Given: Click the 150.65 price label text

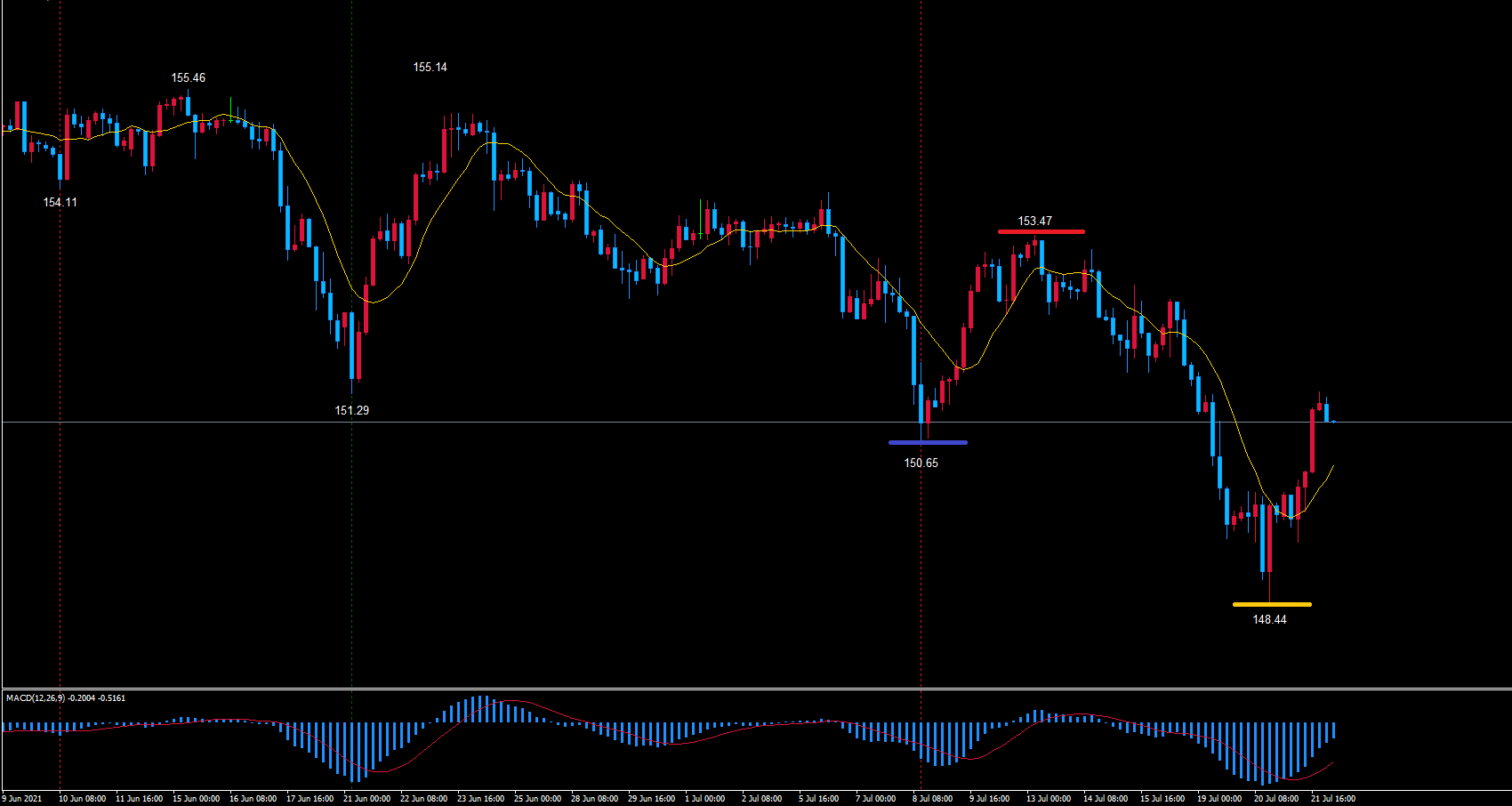Looking at the screenshot, I should tap(921, 463).
